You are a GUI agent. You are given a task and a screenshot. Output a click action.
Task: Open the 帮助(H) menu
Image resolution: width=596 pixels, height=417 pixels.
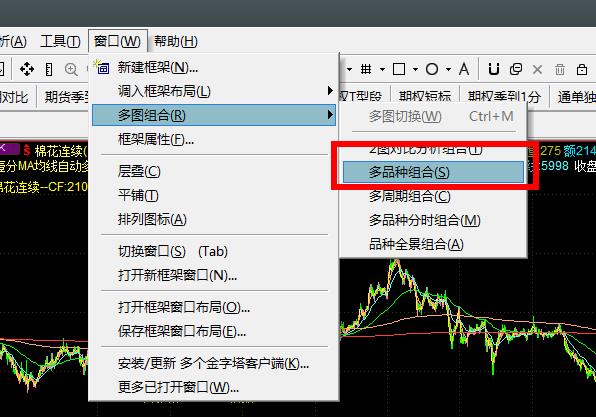176,41
